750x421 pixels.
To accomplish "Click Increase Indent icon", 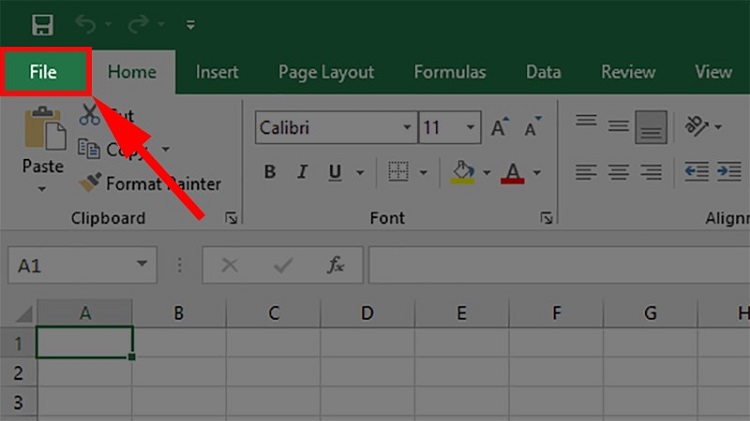I will (729, 171).
